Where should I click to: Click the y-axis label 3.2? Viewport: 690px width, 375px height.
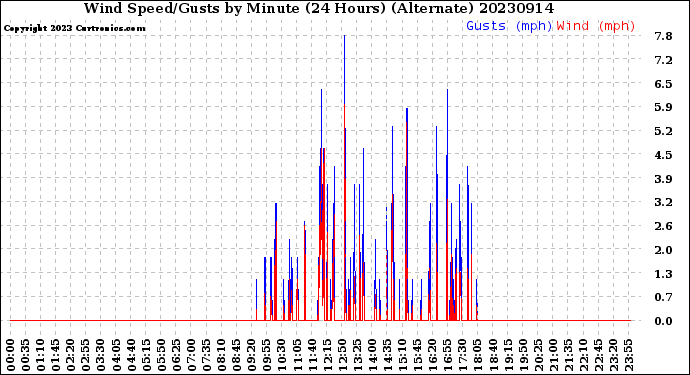[663, 202]
